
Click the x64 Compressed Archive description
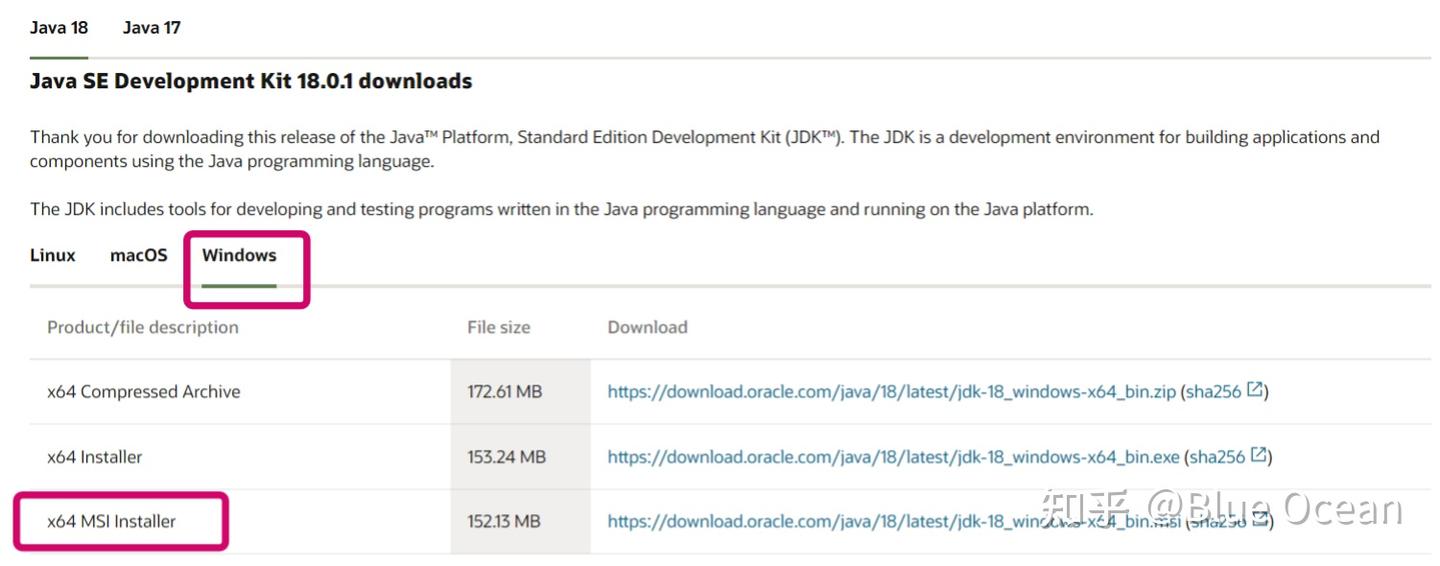[143, 392]
